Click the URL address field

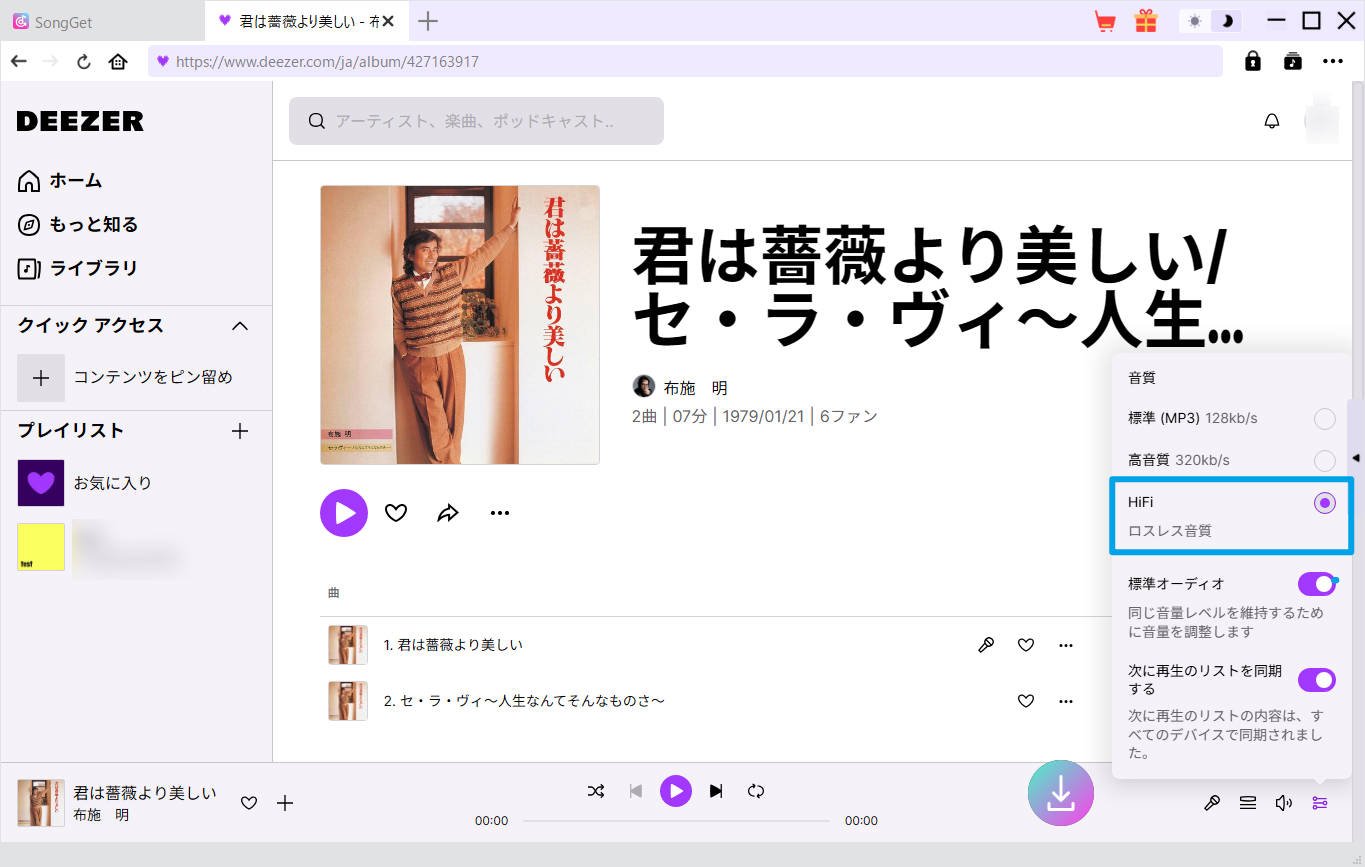click(x=686, y=61)
